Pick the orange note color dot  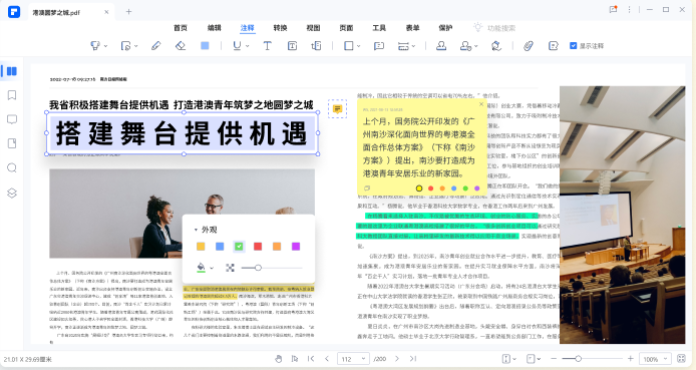[x=442, y=189]
